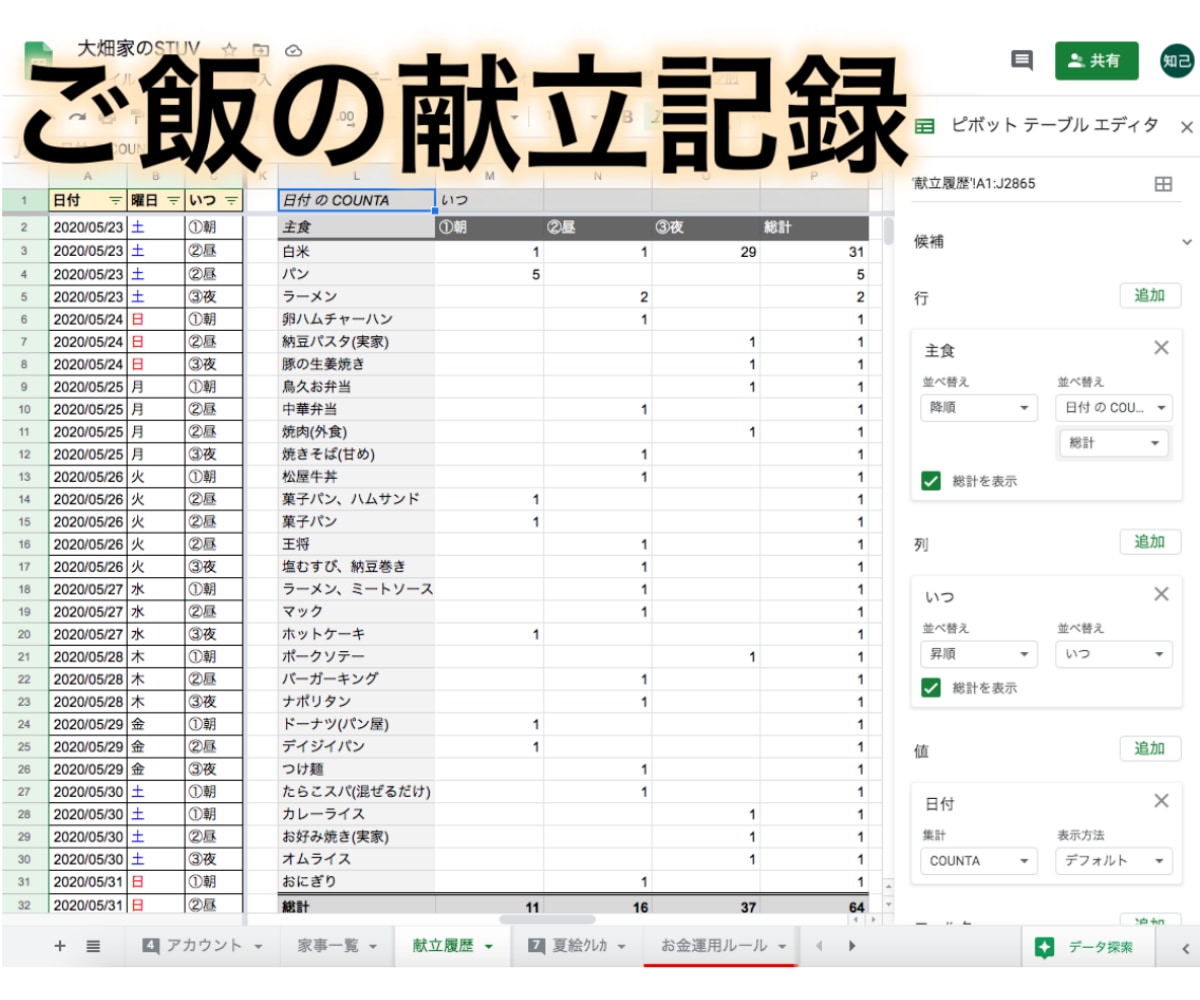The height and width of the screenshot is (1000, 1200).
Task: Click the ①朝 pivot column header
Action: [488, 228]
